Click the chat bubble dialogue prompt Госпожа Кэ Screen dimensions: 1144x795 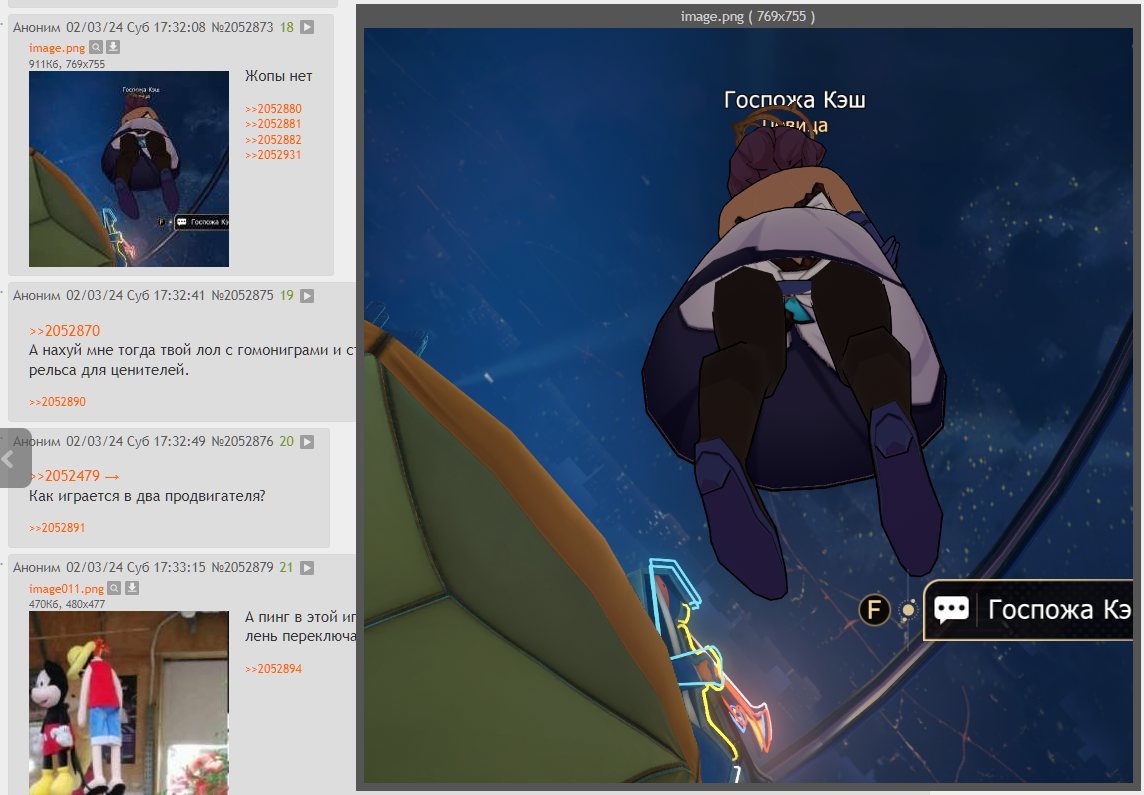coord(1029,610)
